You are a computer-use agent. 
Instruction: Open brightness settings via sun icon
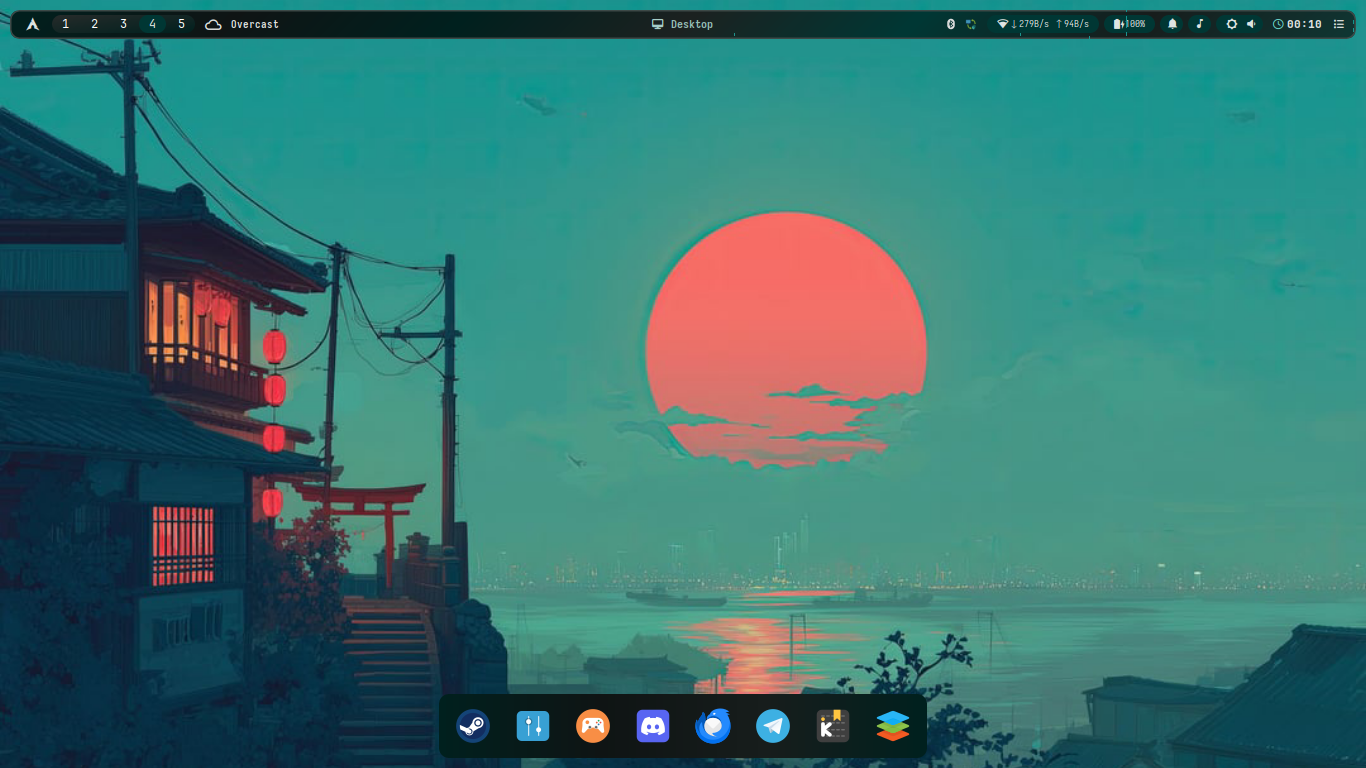point(1232,24)
